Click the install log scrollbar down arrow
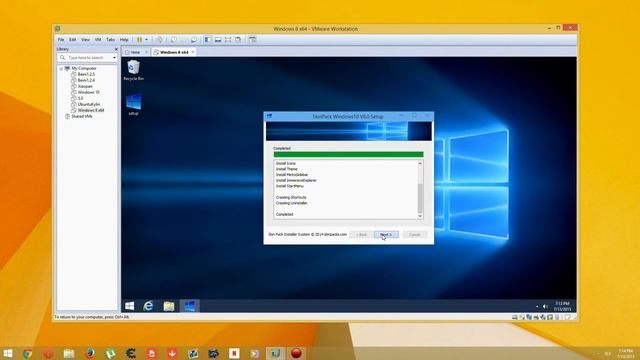 tap(420, 216)
